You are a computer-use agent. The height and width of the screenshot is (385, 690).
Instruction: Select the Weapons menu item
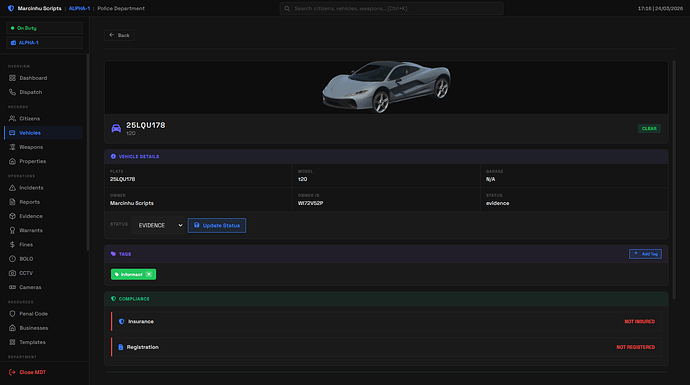[44, 147]
